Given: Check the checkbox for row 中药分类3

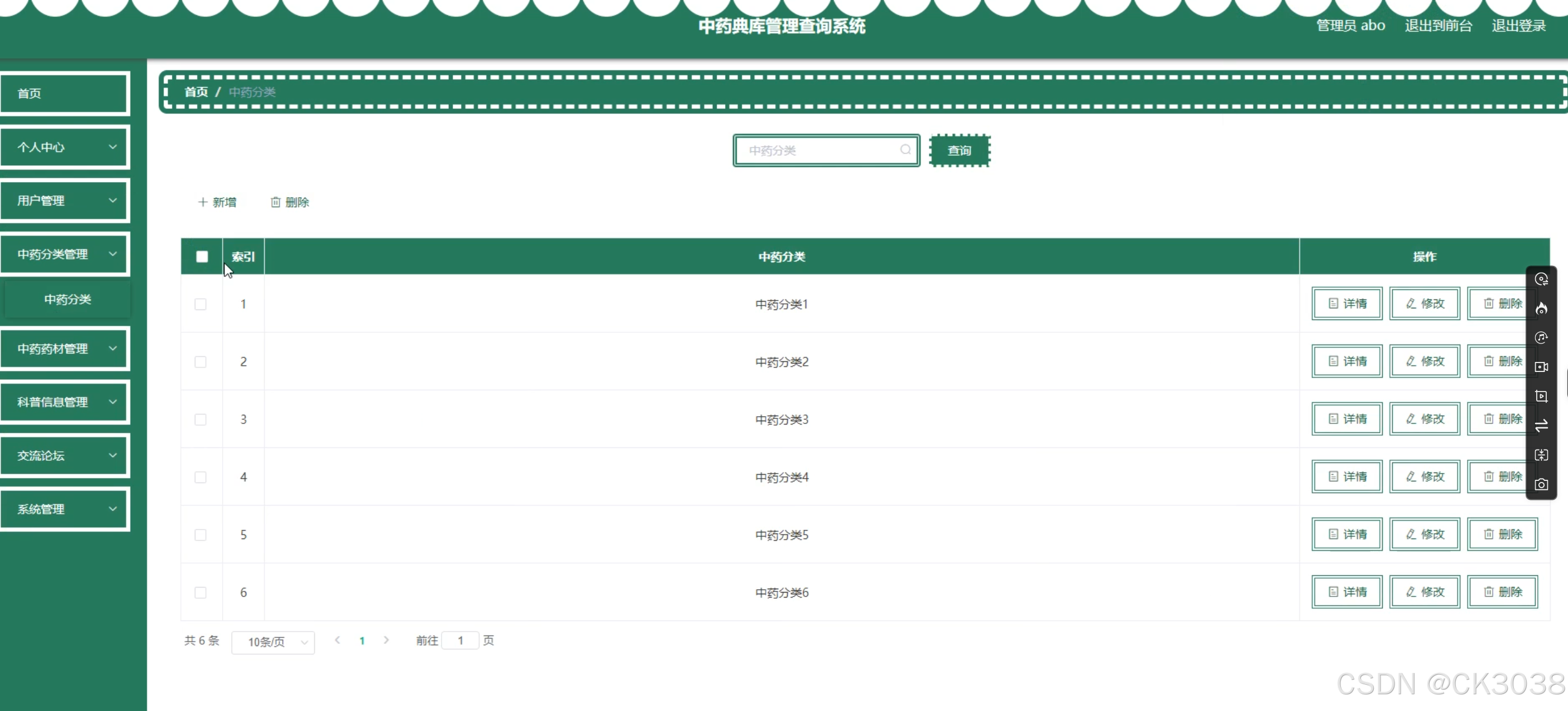Looking at the screenshot, I should (200, 419).
